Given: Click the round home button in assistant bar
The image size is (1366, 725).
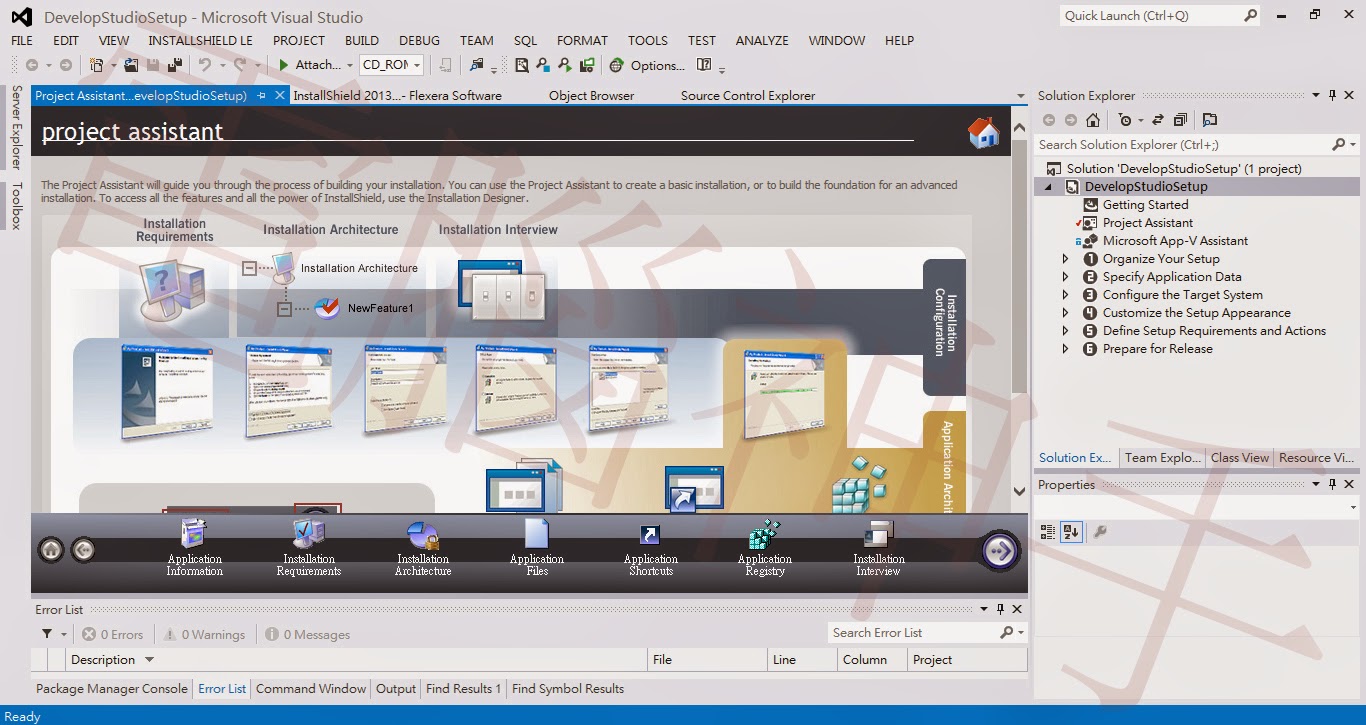Looking at the screenshot, I should point(51,549).
